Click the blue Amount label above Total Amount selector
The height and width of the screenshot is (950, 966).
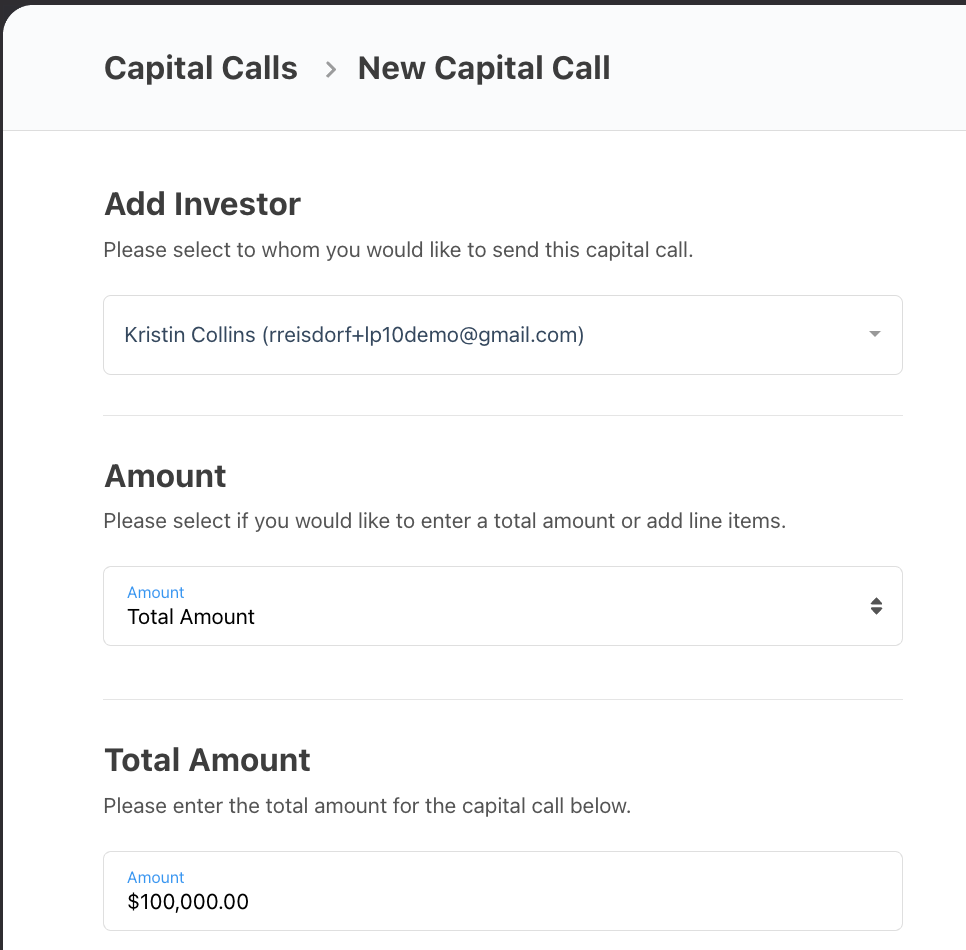tap(155, 592)
